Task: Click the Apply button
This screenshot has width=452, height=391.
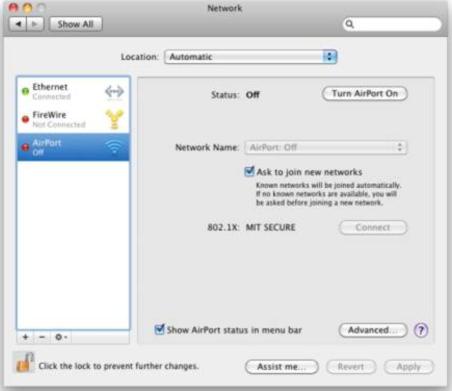Action: [409, 367]
